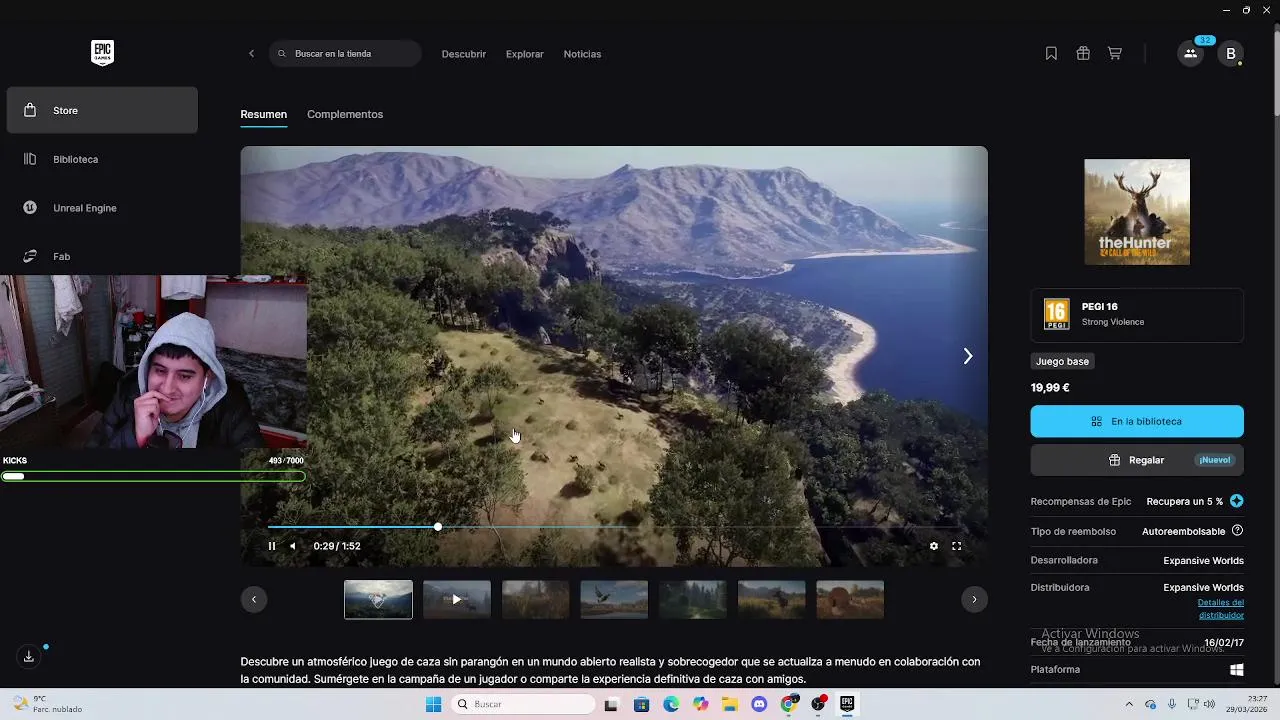Click theHunter game cover art

click(x=1137, y=212)
